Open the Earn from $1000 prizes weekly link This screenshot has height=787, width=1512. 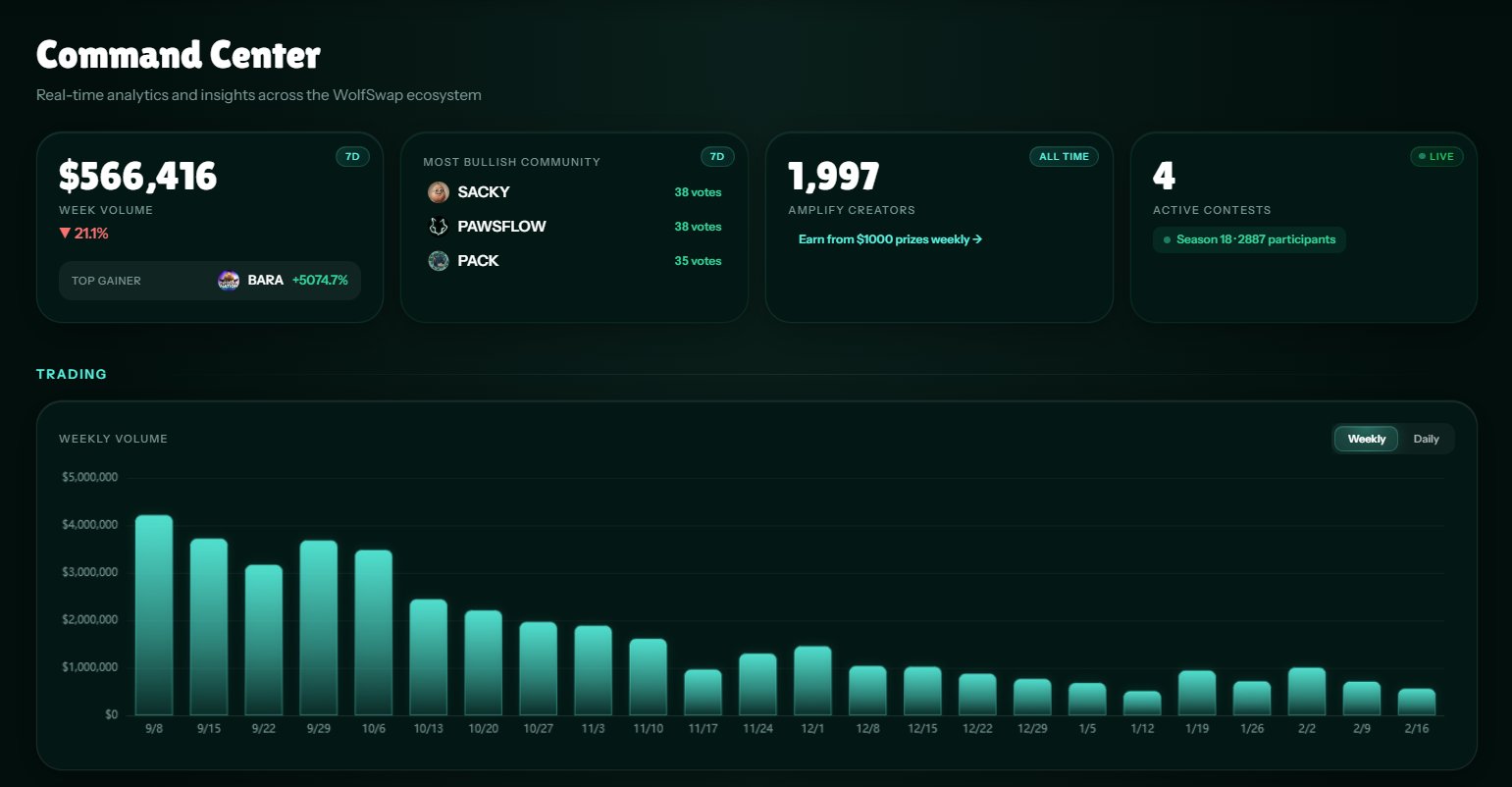890,239
